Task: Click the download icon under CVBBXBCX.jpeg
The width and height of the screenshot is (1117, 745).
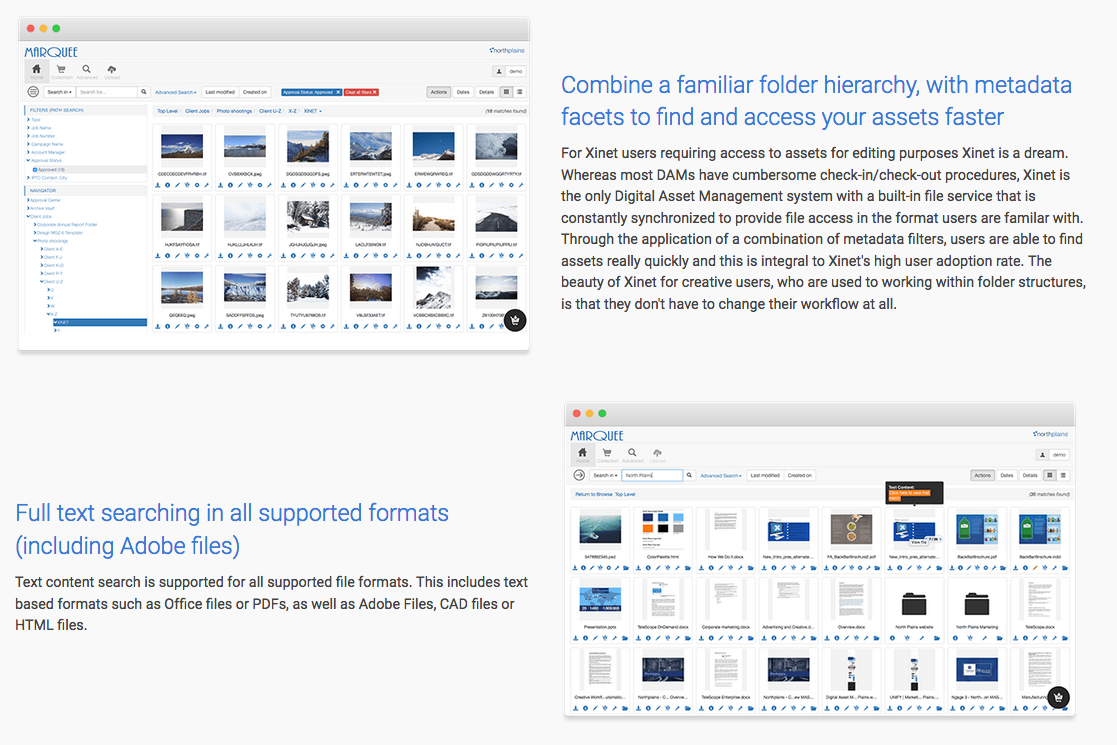Action: tap(219, 184)
